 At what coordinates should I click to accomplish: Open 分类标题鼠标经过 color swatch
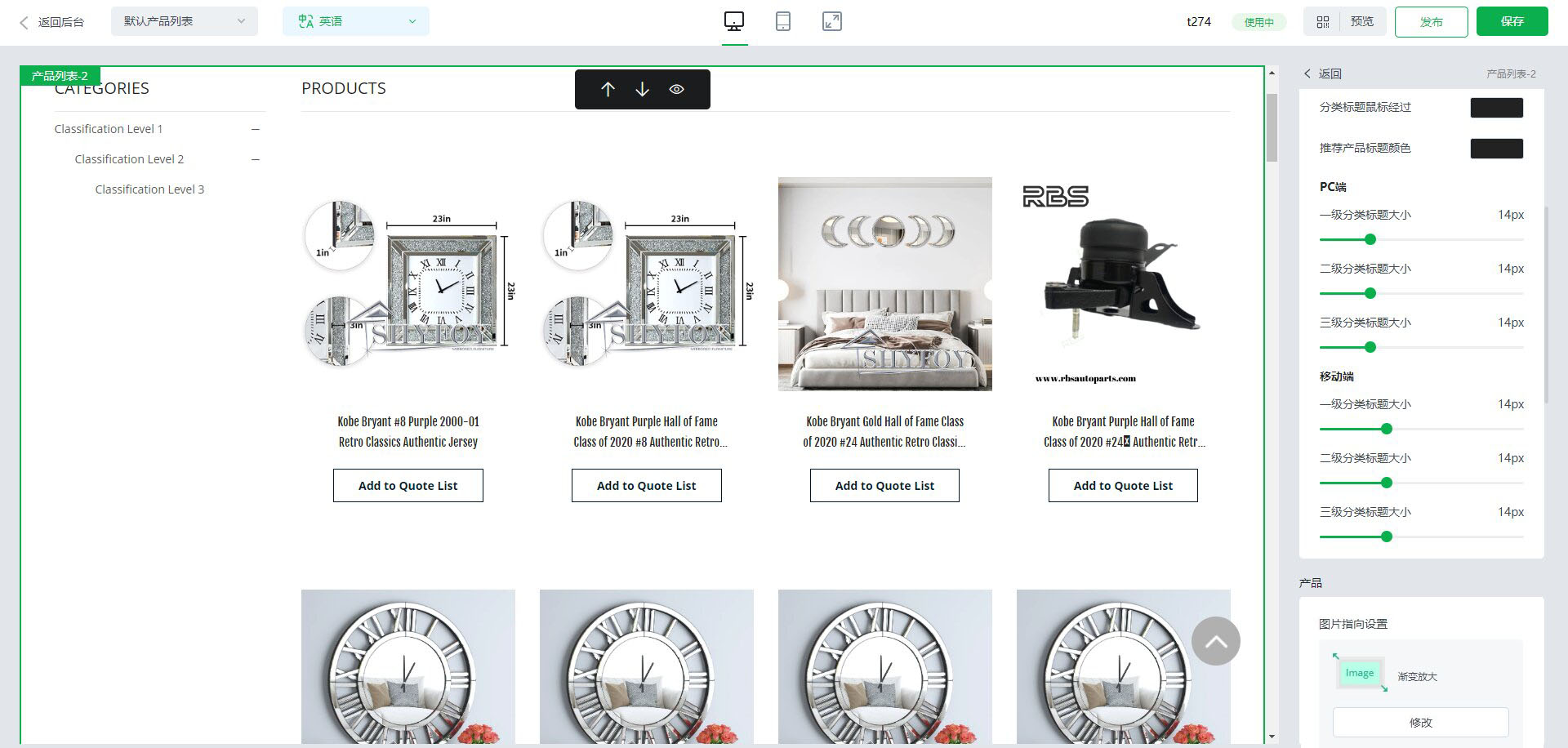coord(1496,108)
